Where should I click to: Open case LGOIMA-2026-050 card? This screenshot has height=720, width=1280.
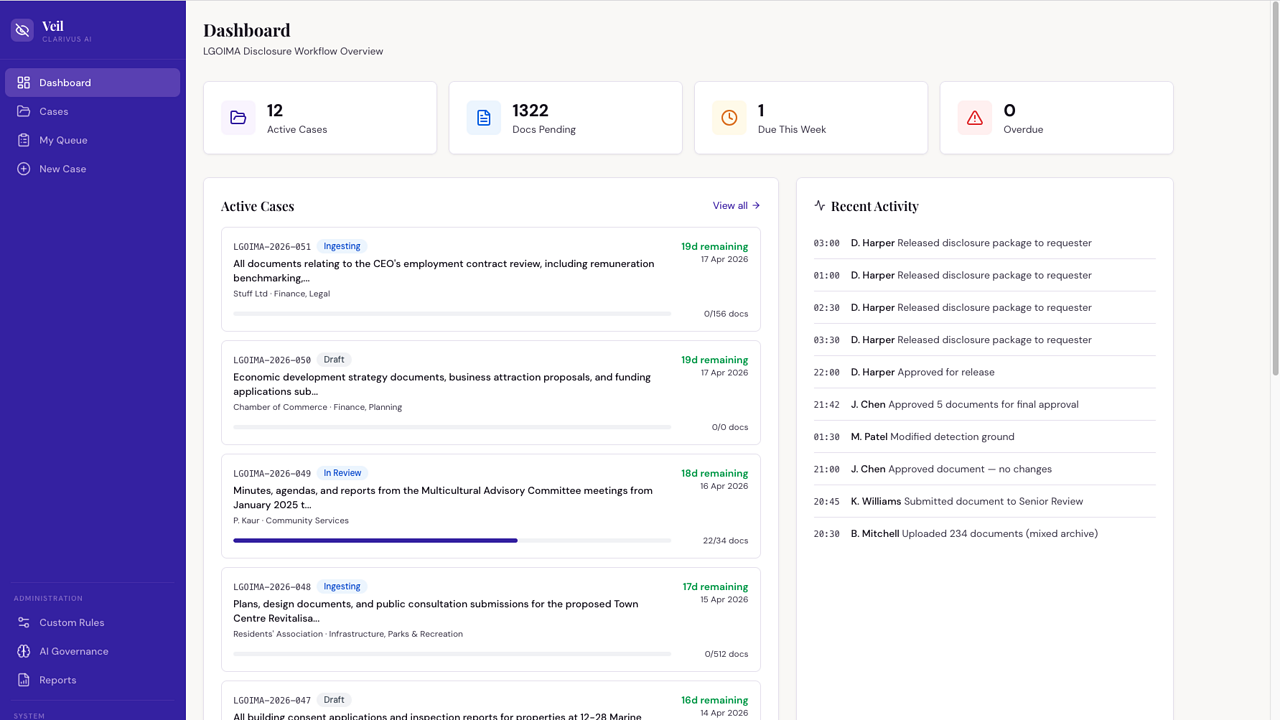(491, 392)
